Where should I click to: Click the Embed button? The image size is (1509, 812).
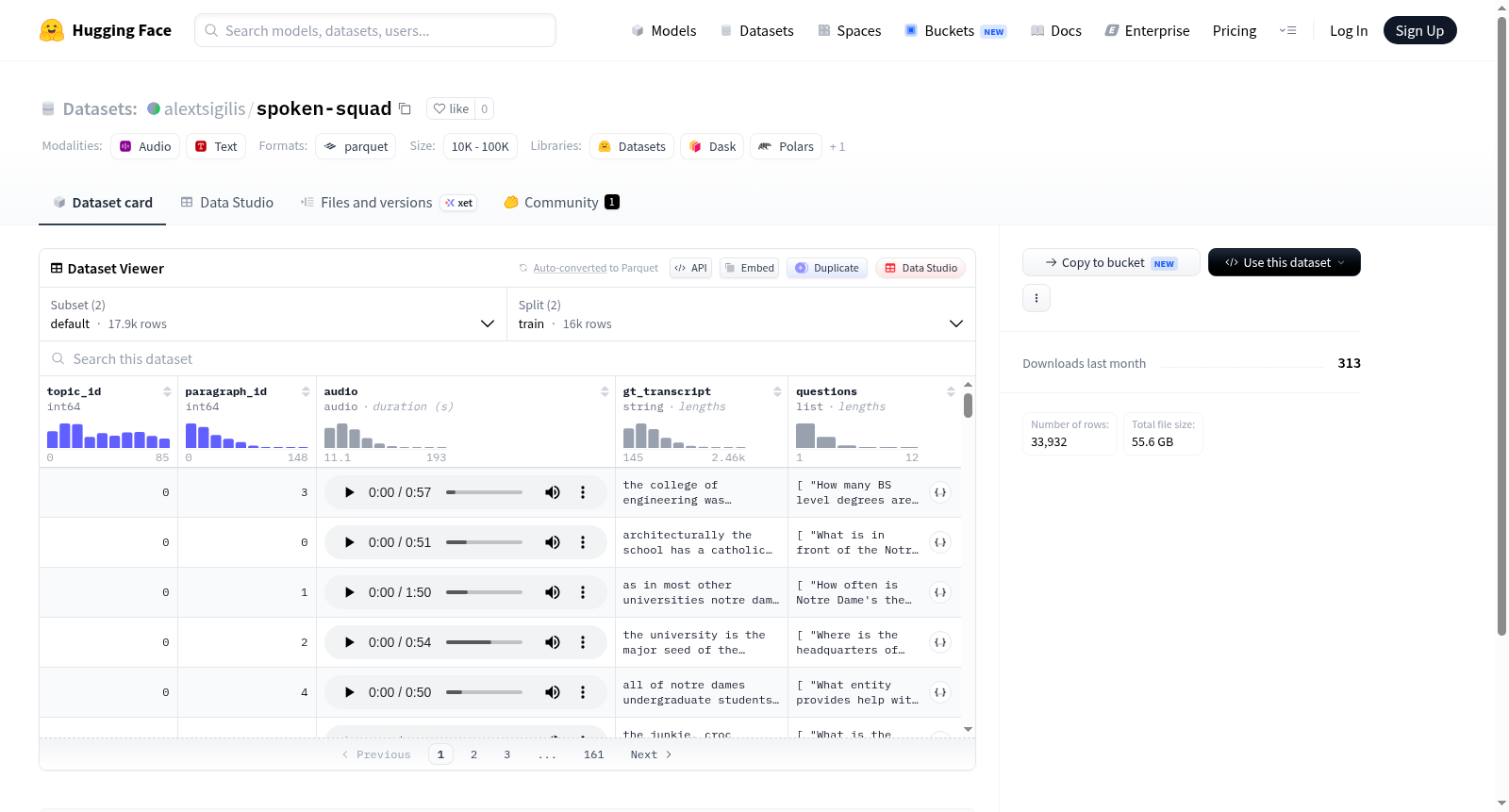[750, 268]
